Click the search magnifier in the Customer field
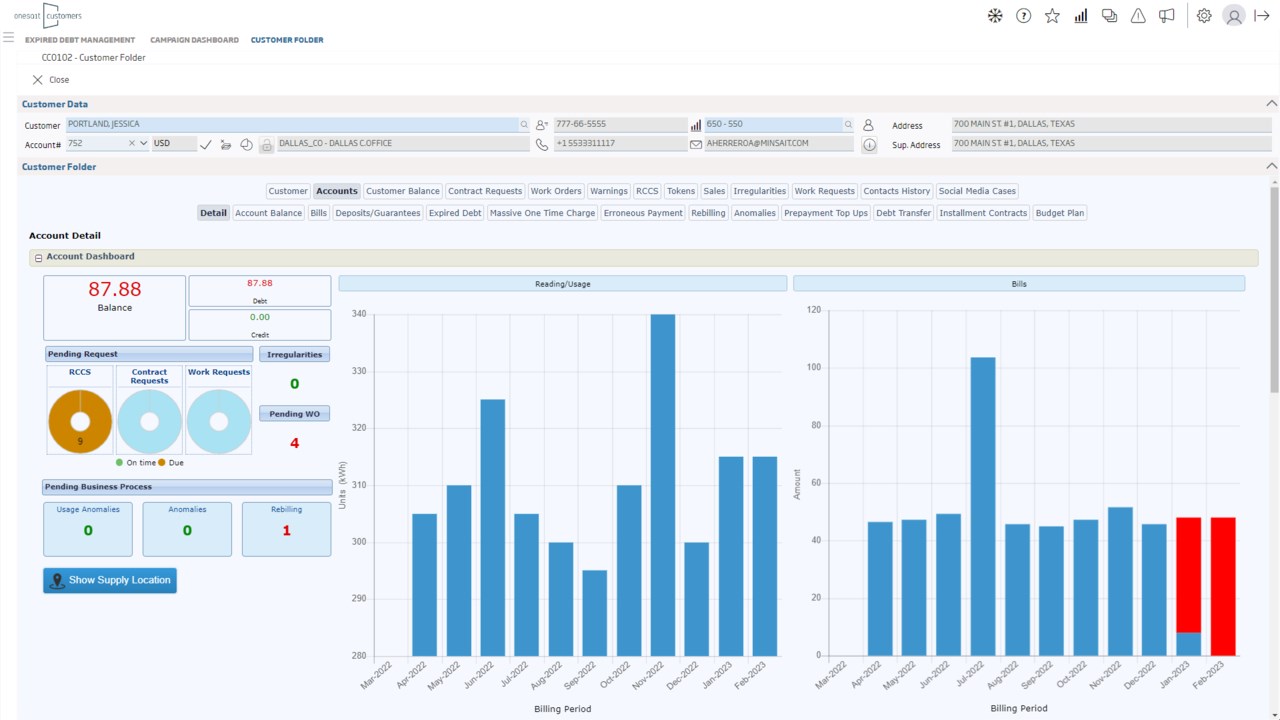This screenshot has width=1280, height=720. pos(523,125)
